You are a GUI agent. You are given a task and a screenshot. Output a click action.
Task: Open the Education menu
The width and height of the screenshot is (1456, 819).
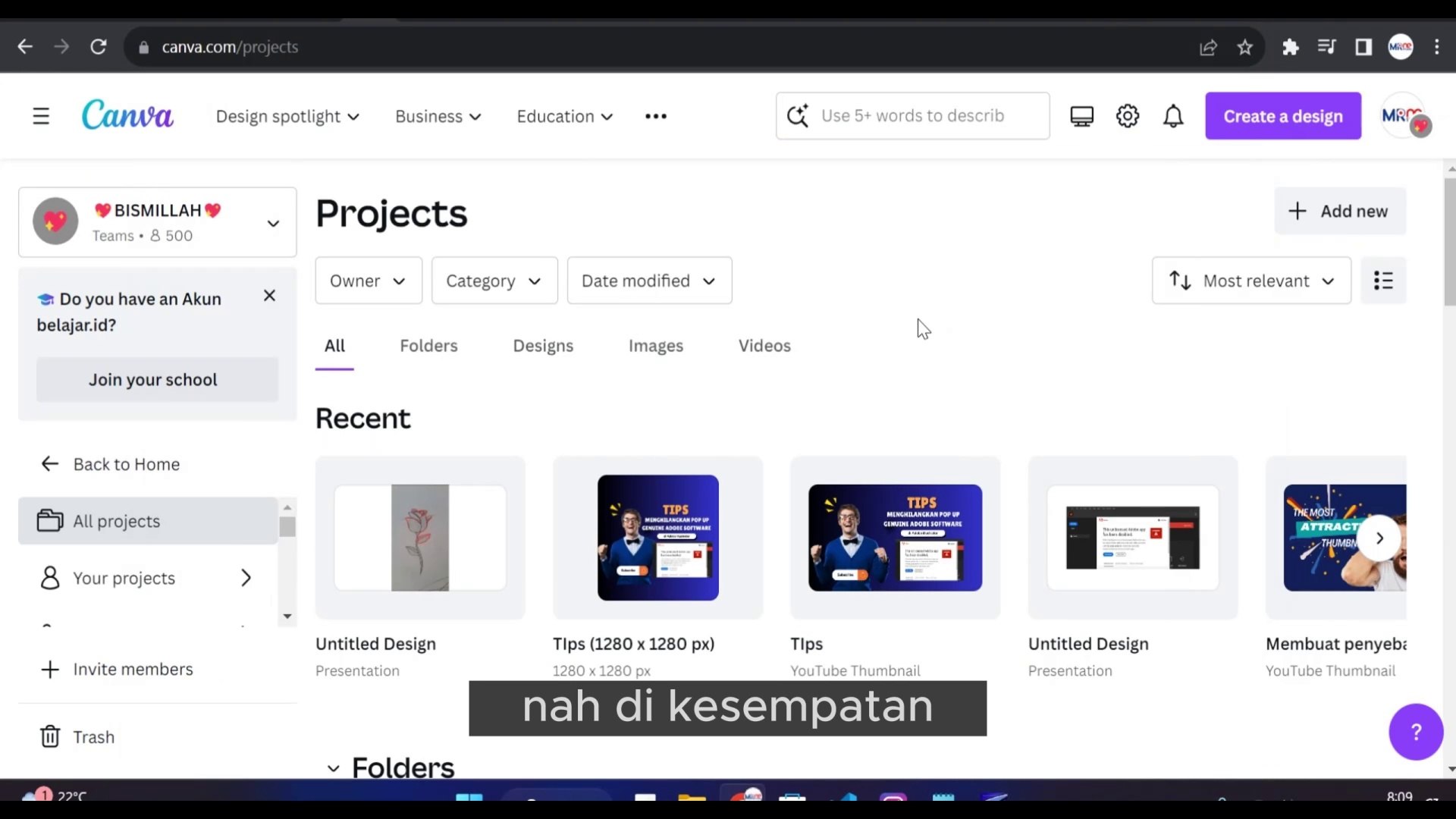tap(563, 116)
